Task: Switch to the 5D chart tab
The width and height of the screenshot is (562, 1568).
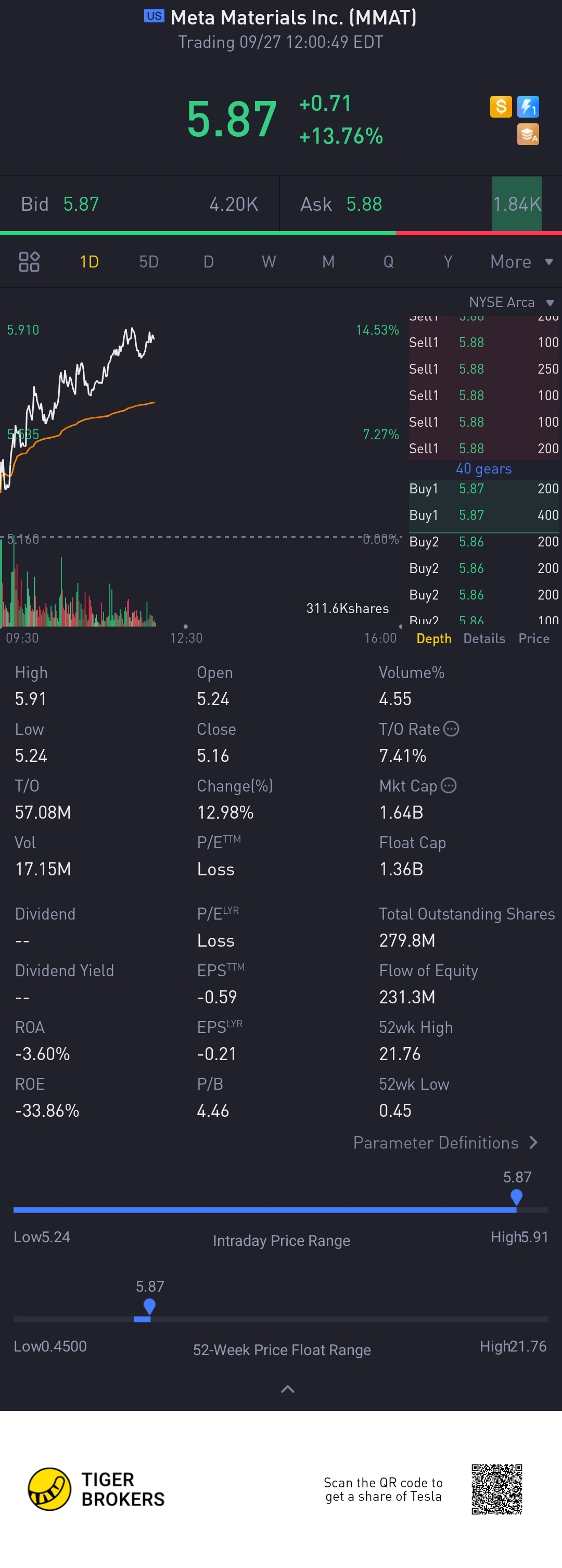Action: (x=149, y=262)
